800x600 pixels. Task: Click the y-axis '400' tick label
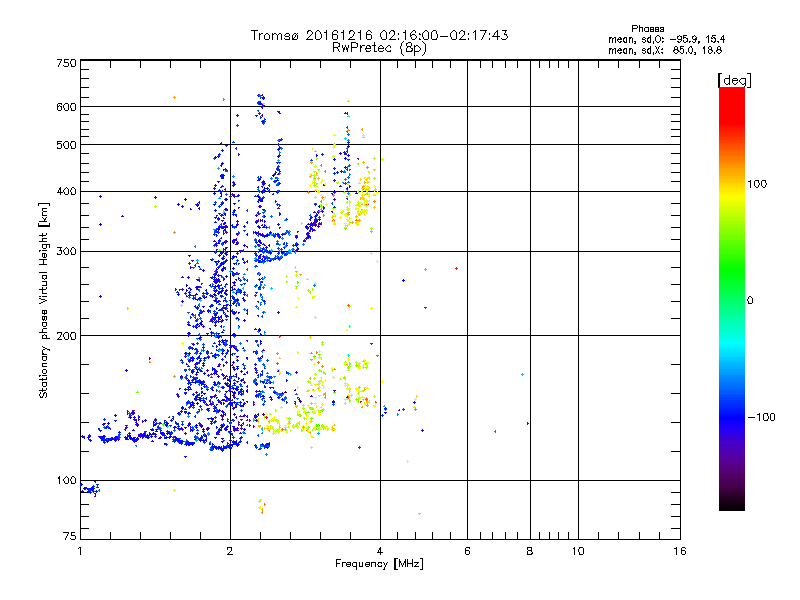click(x=66, y=191)
